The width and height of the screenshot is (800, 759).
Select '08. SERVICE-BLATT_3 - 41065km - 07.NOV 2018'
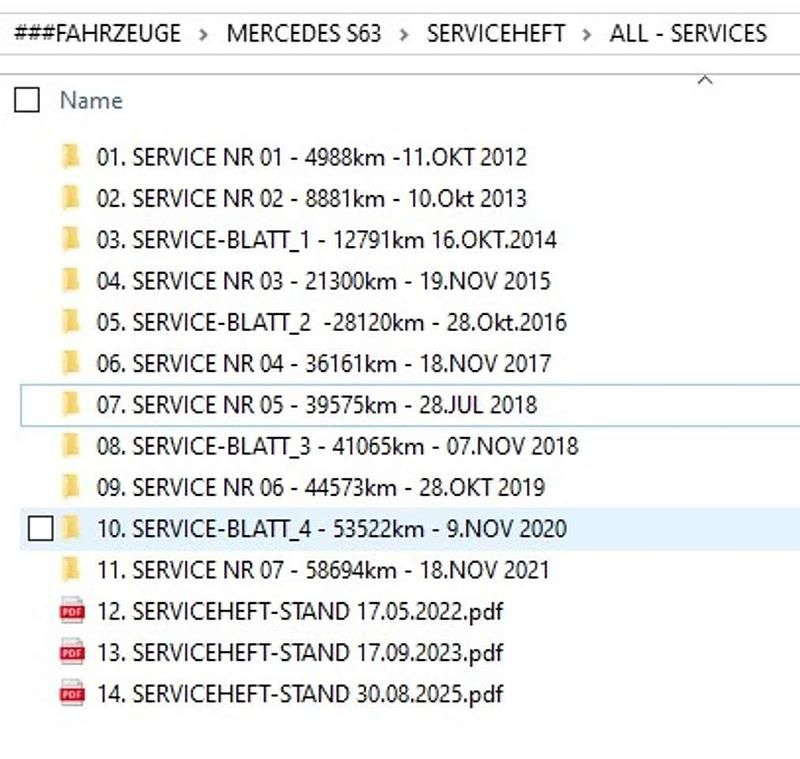pos(337,446)
